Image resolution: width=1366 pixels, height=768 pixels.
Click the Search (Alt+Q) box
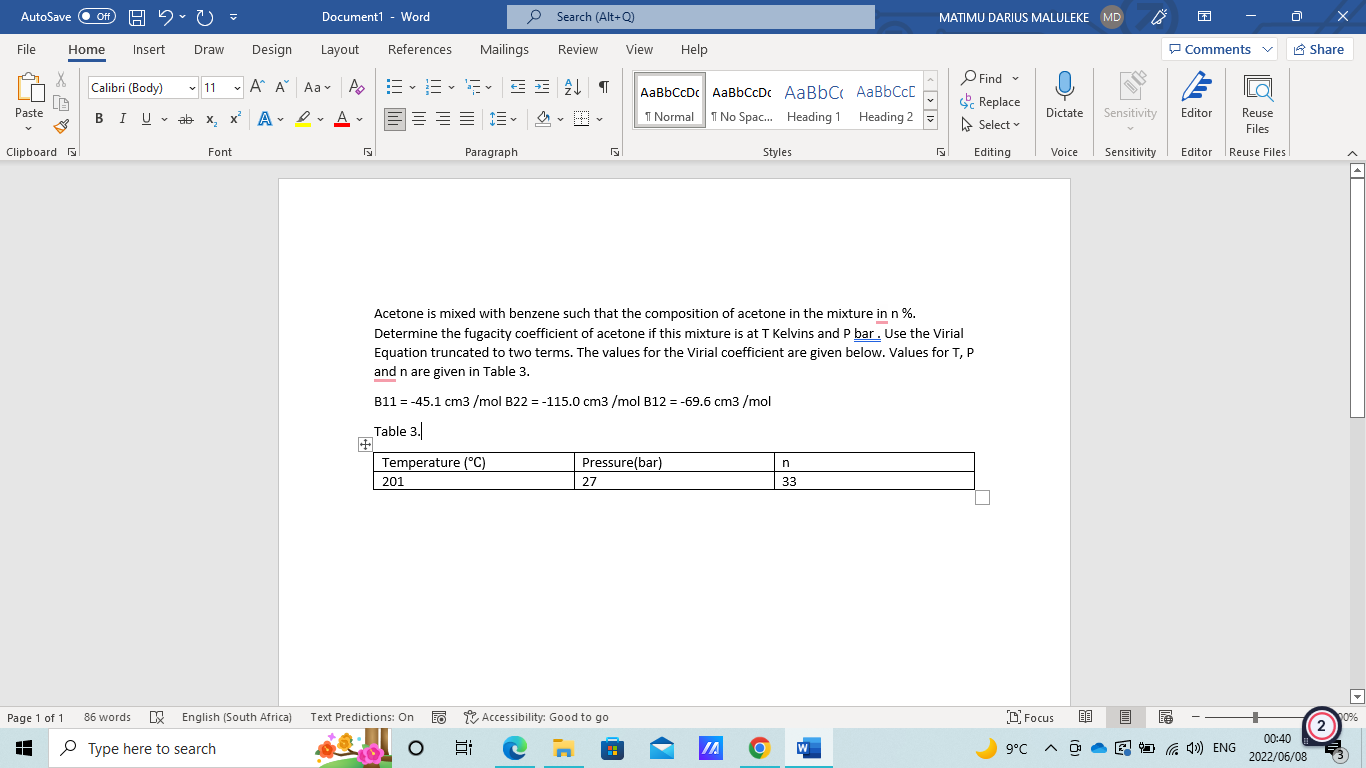pos(690,17)
